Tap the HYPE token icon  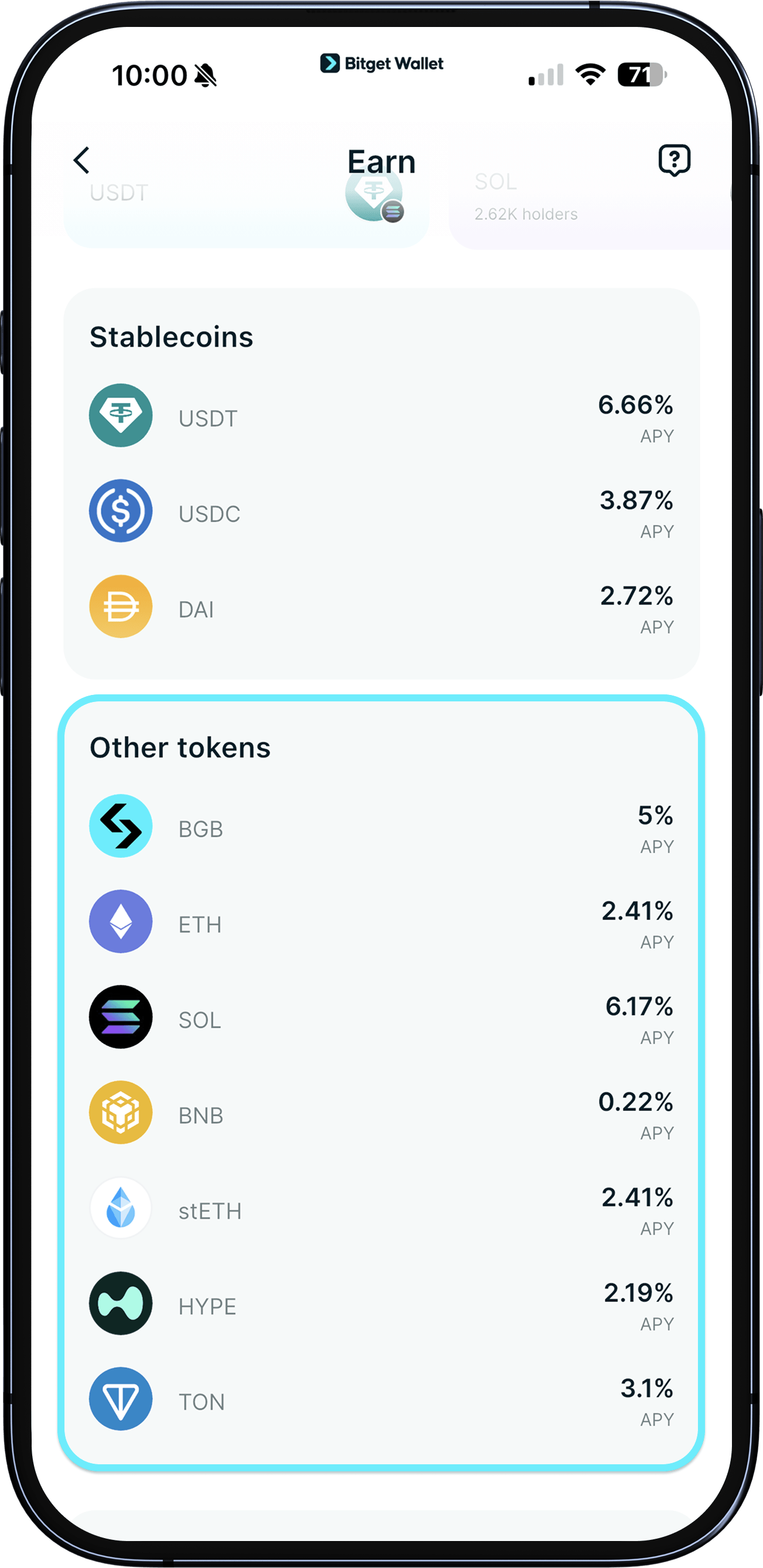pyautogui.click(x=120, y=1304)
